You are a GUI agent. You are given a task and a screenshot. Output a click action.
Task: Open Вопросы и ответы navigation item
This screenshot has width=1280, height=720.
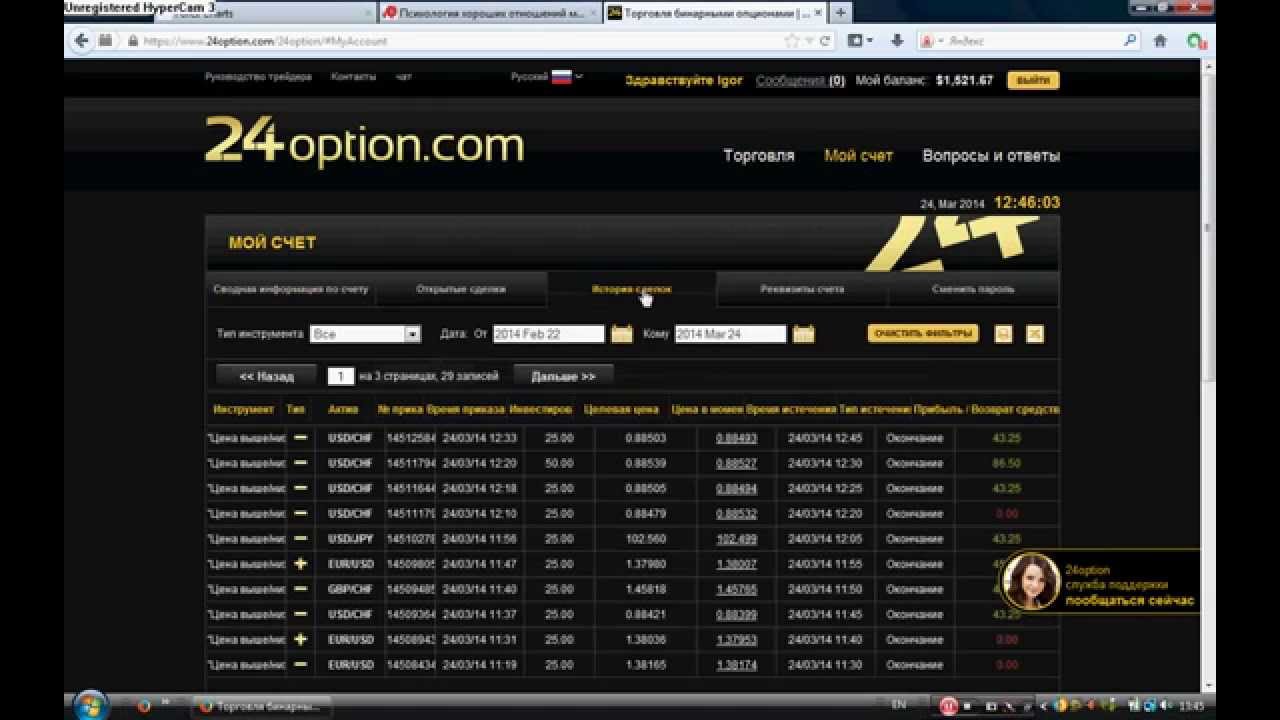[x=991, y=156]
